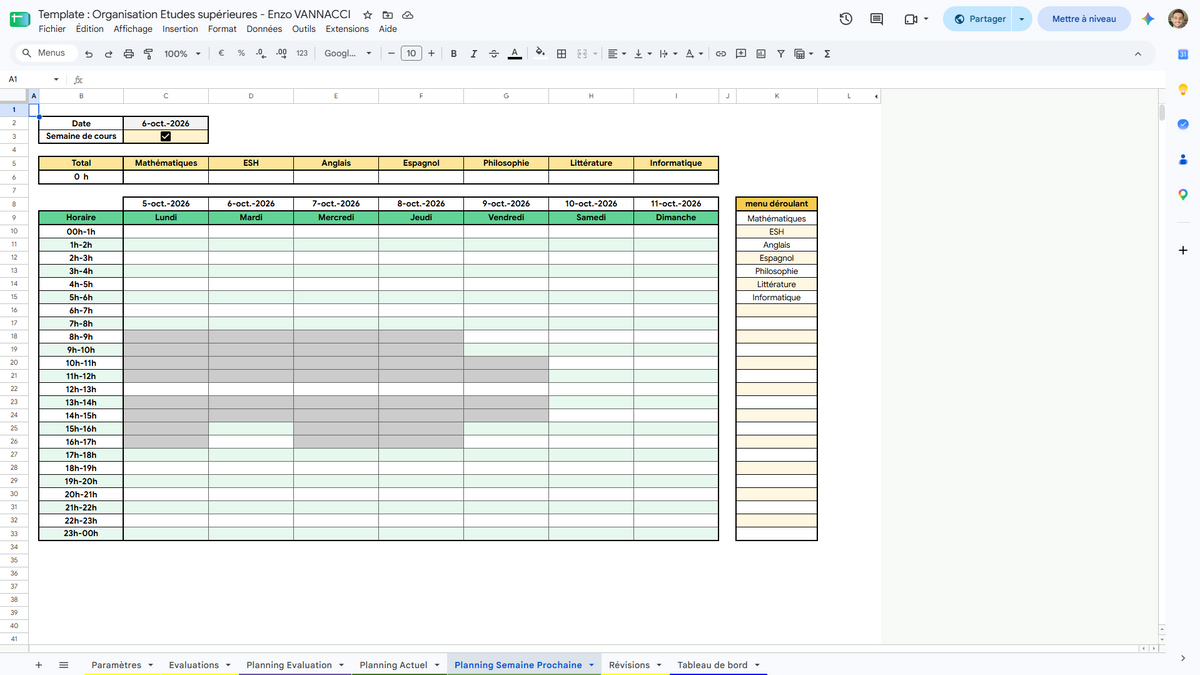Viewport: 1200px width, 675px height.
Task: Apply percent number format
Action: point(241,54)
